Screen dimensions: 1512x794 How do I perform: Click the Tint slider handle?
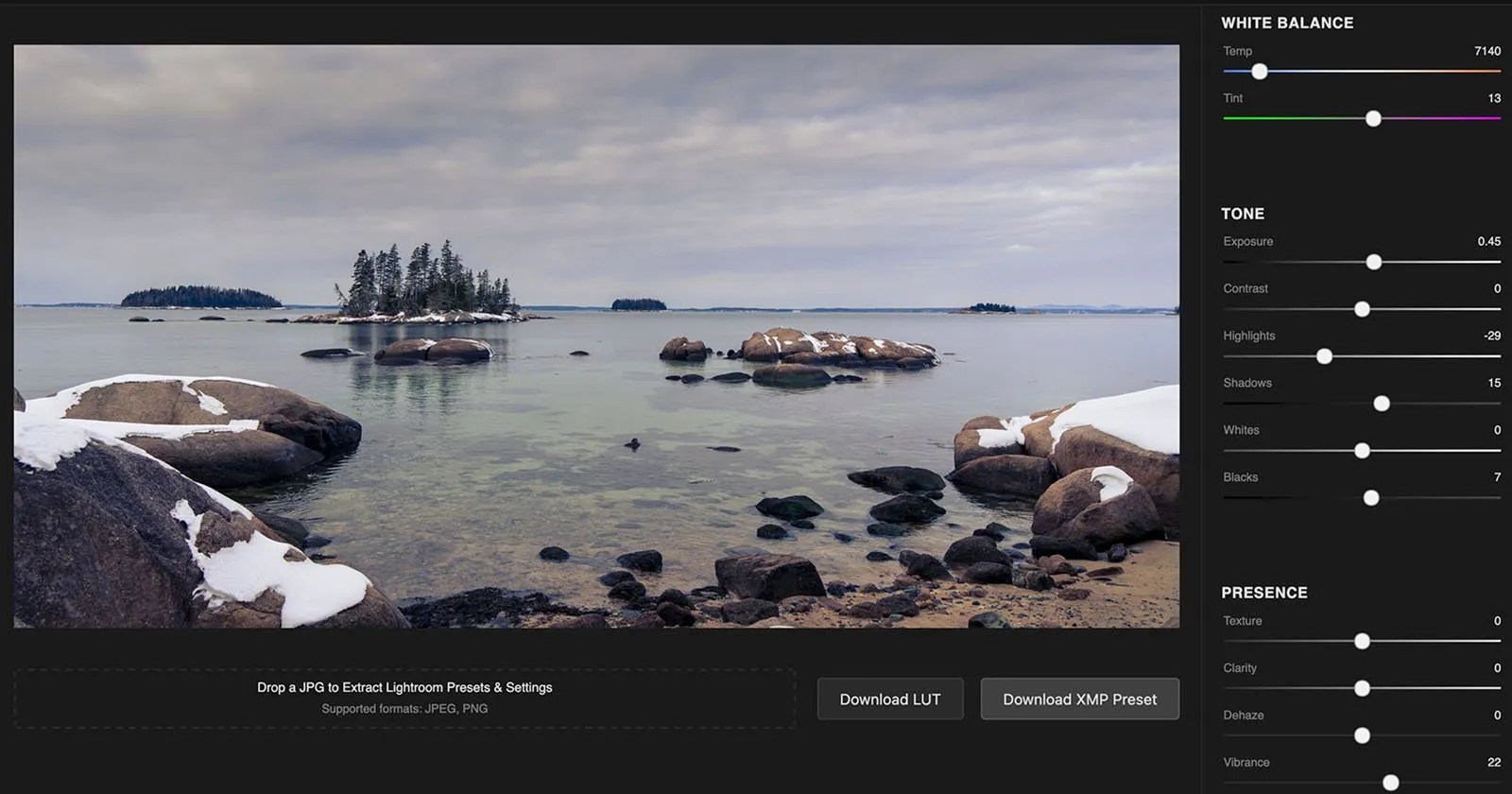(1373, 119)
